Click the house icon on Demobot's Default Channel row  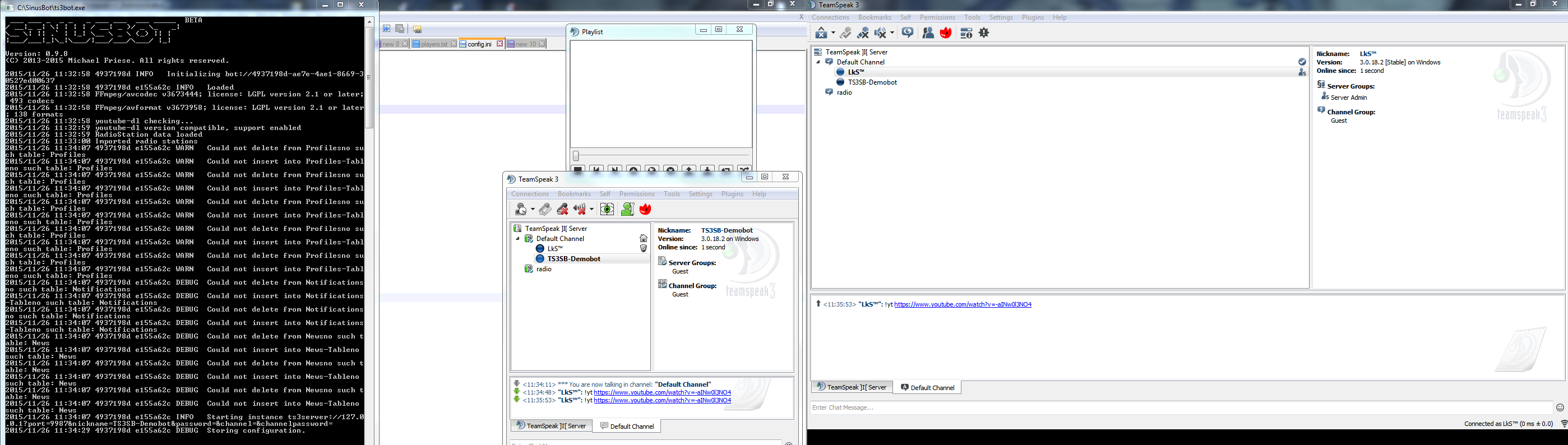(x=644, y=239)
